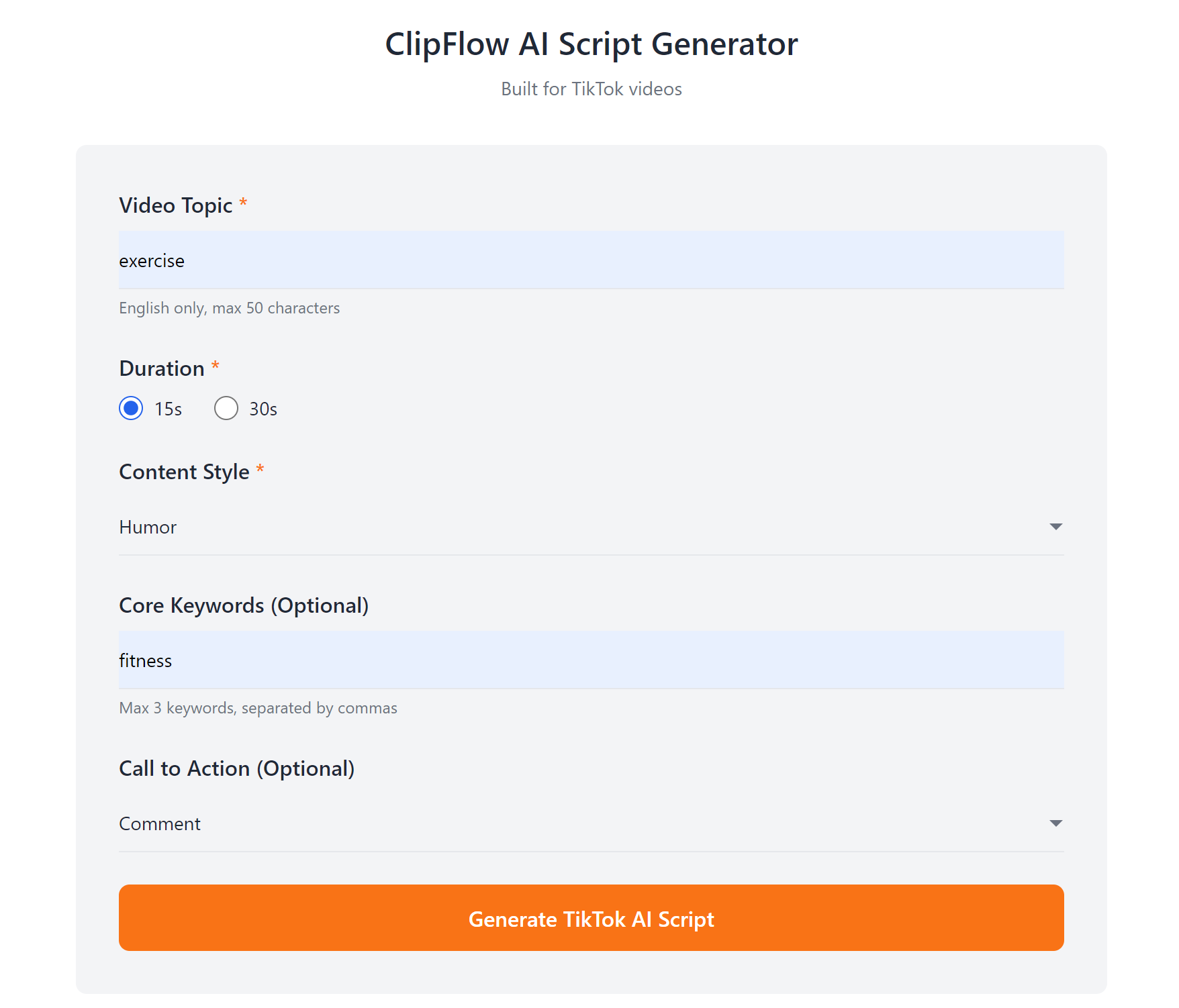Click the Core Keywords field containing 'fitness'
The height and width of the screenshot is (1008, 1179).
(591, 660)
